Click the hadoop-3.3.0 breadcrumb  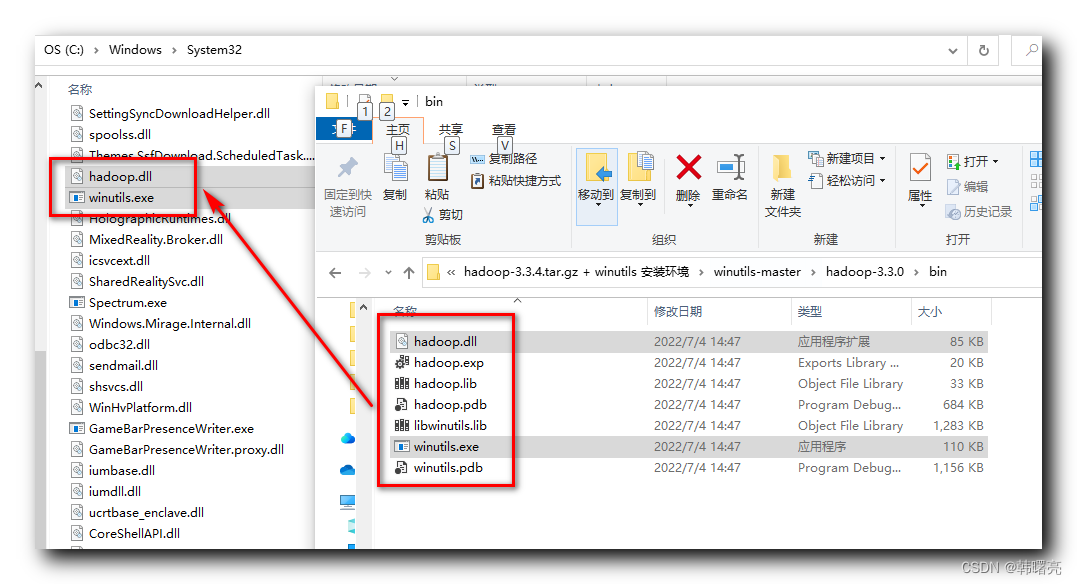click(x=865, y=272)
